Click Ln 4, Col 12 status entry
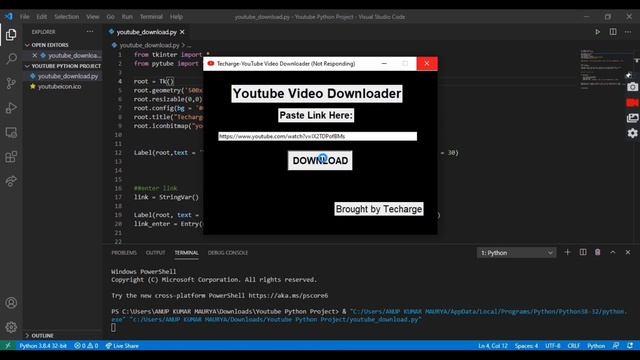640x360 pixels. point(493,346)
